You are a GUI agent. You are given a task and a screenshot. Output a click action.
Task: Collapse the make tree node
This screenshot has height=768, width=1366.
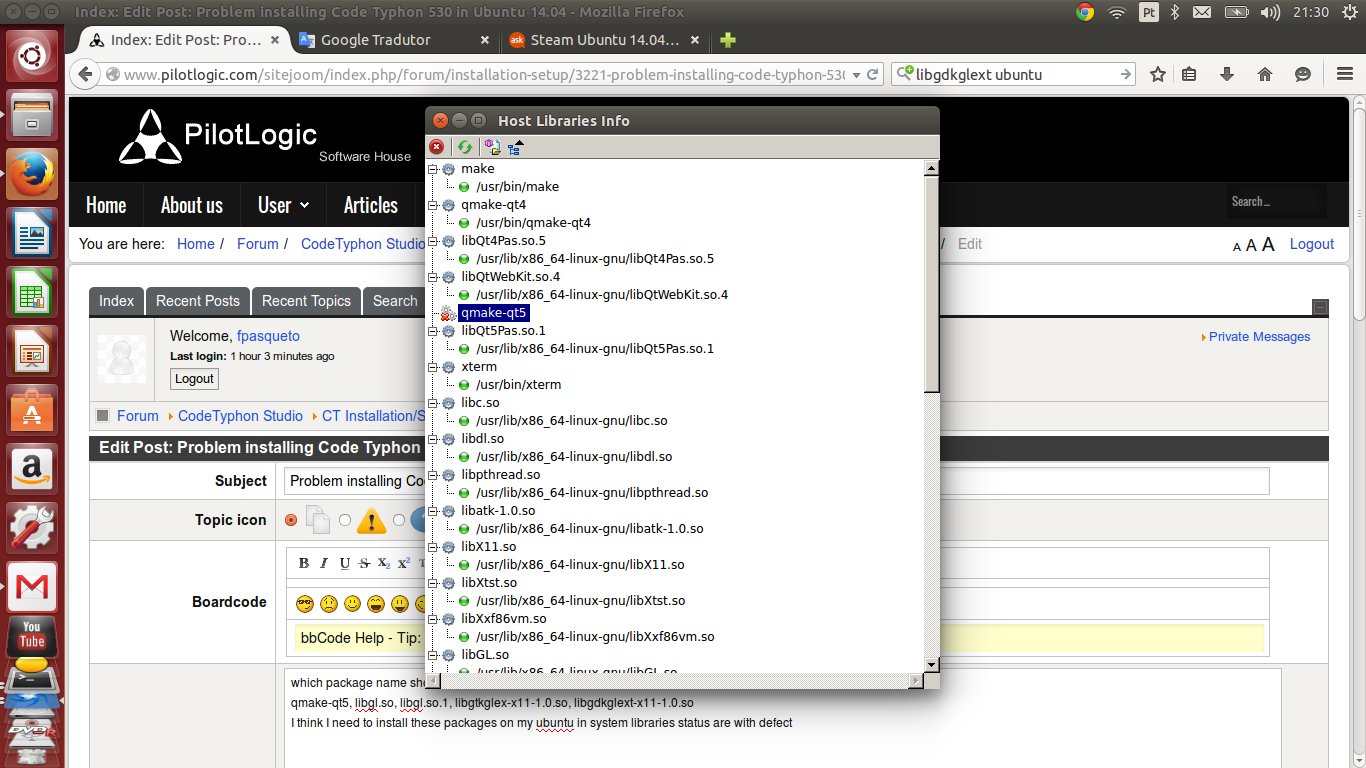click(x=433, y=169)
